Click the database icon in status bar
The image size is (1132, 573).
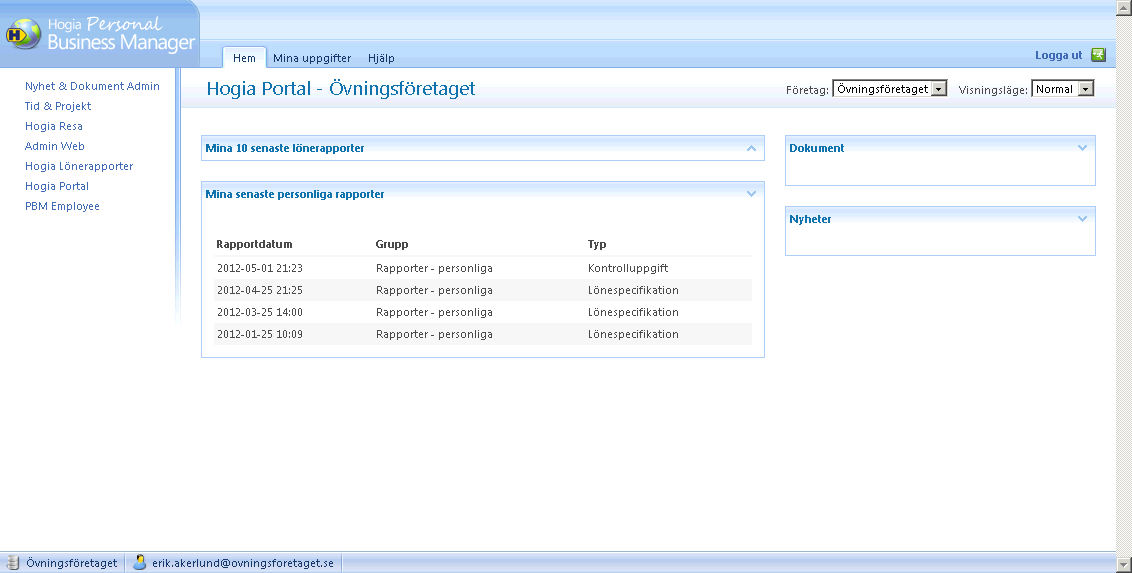[12, 562]
